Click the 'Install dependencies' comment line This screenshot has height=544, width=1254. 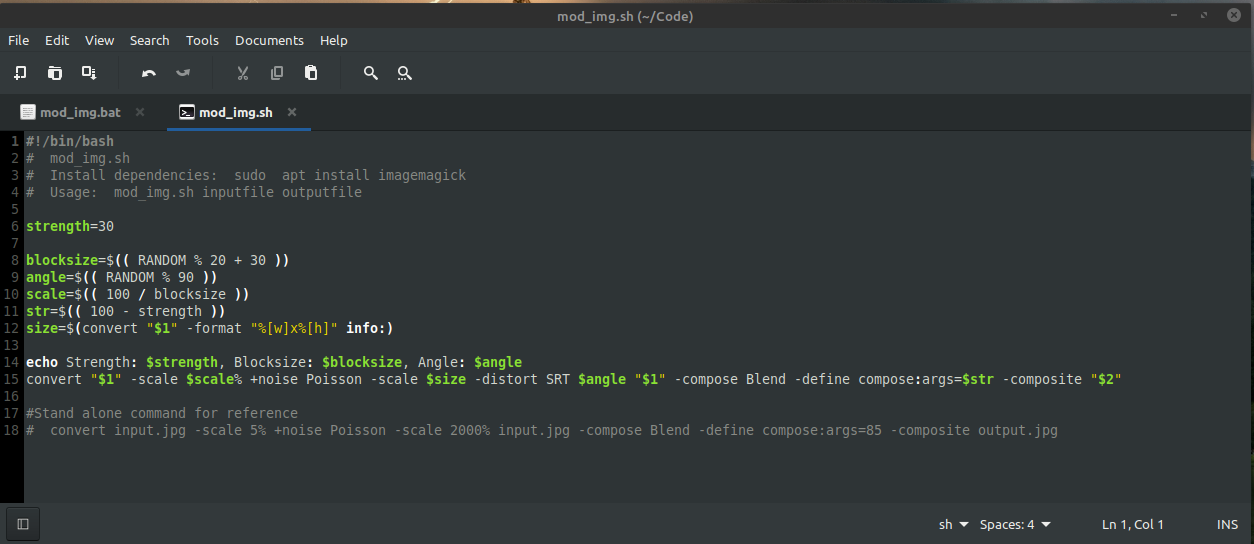tap(246, 175)
